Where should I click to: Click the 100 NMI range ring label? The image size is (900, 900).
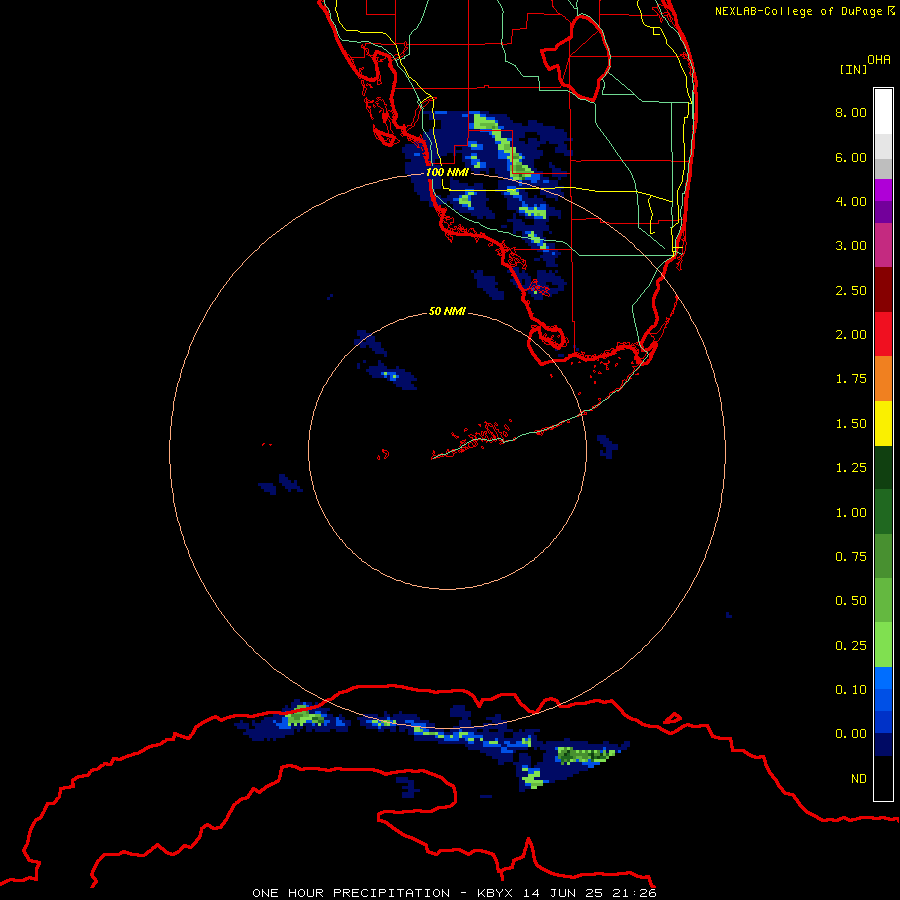click(447, 172)
